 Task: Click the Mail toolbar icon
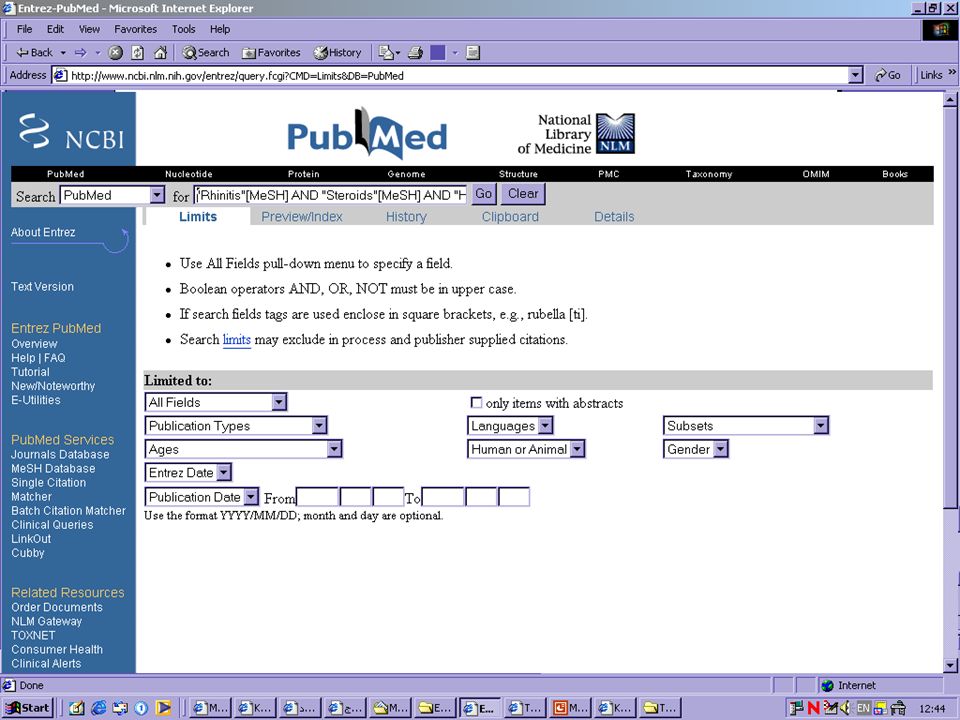click(386, 53)
